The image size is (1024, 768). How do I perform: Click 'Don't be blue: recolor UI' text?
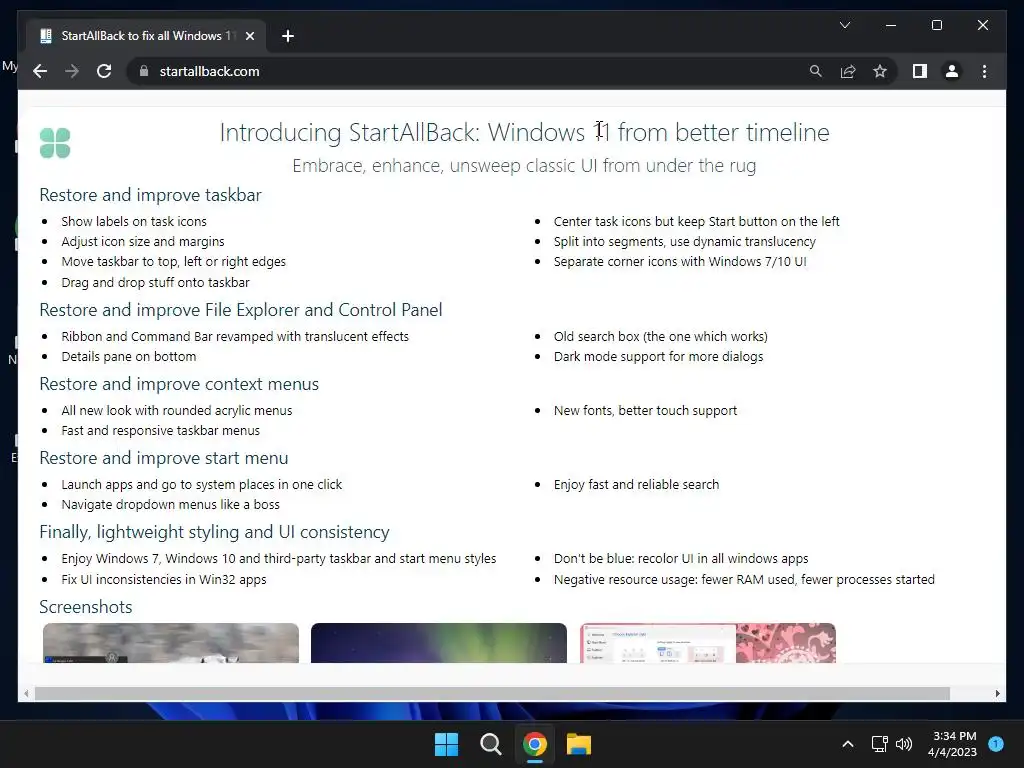coord(681,558)
